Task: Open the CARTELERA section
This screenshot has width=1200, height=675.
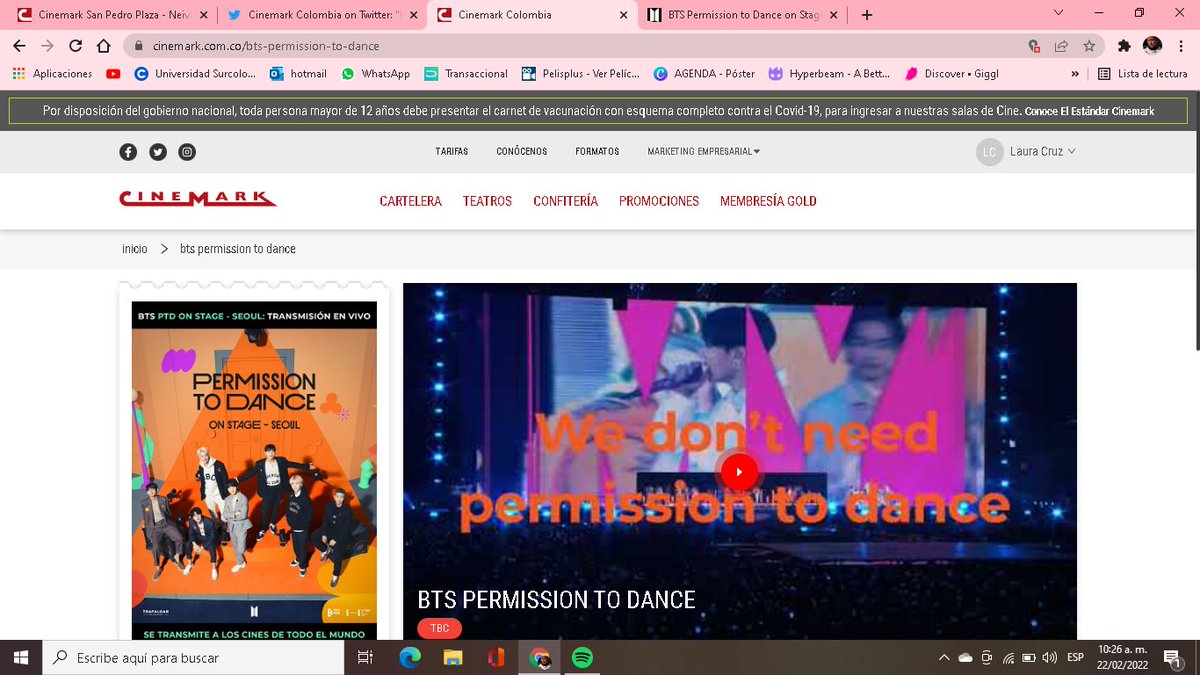Action: pos(410,201)
